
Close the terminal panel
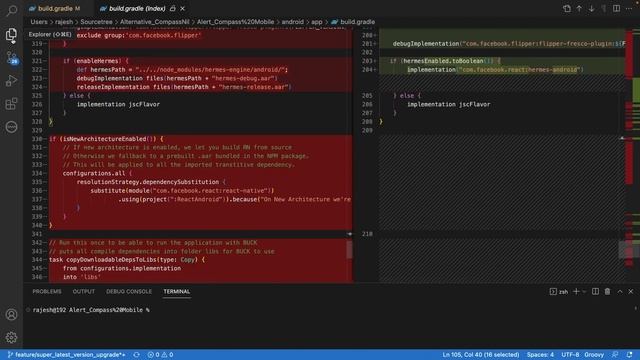[631, 291]
